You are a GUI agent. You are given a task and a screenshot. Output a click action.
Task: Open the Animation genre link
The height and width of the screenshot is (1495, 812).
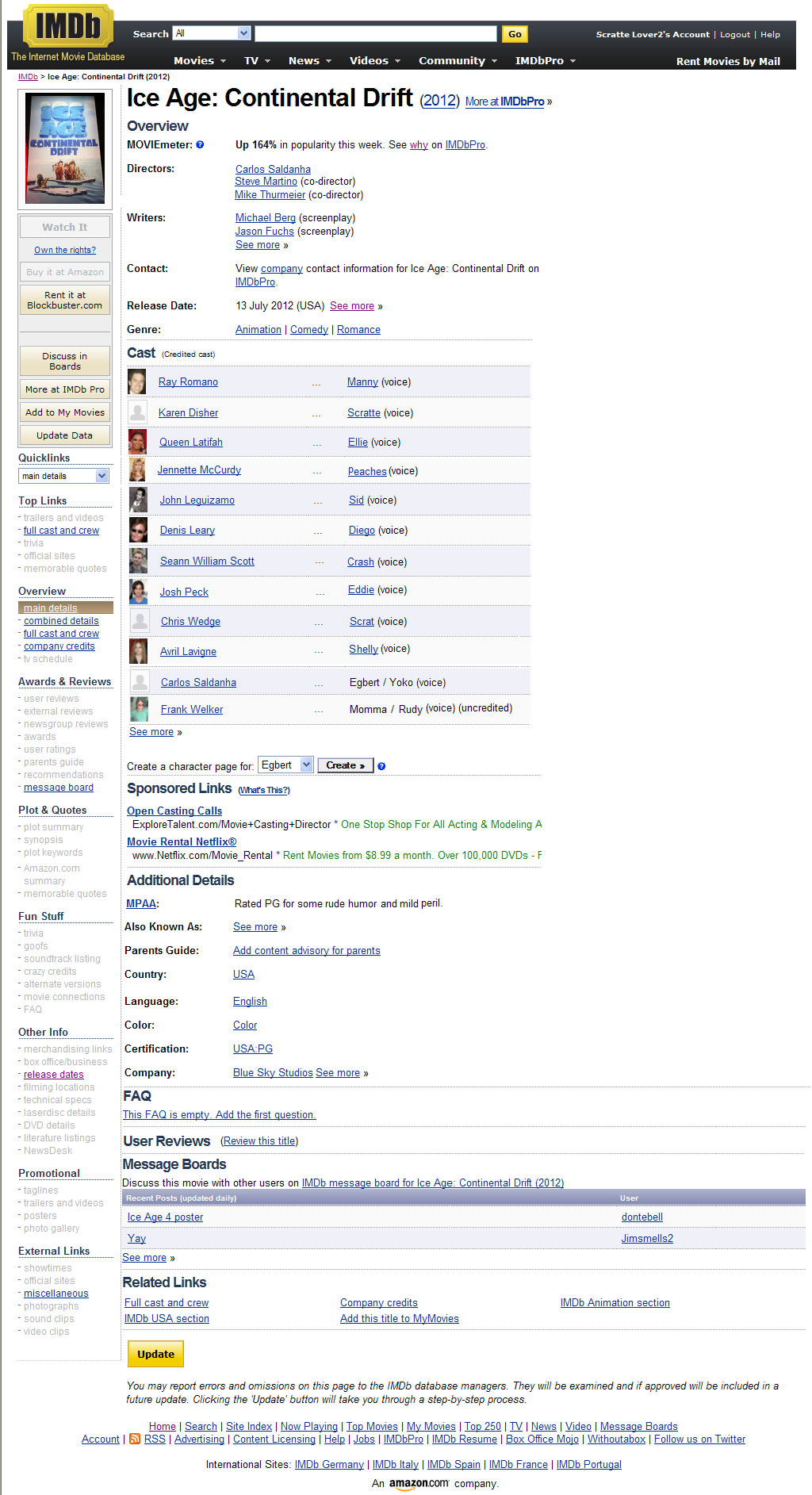[259, 330]
